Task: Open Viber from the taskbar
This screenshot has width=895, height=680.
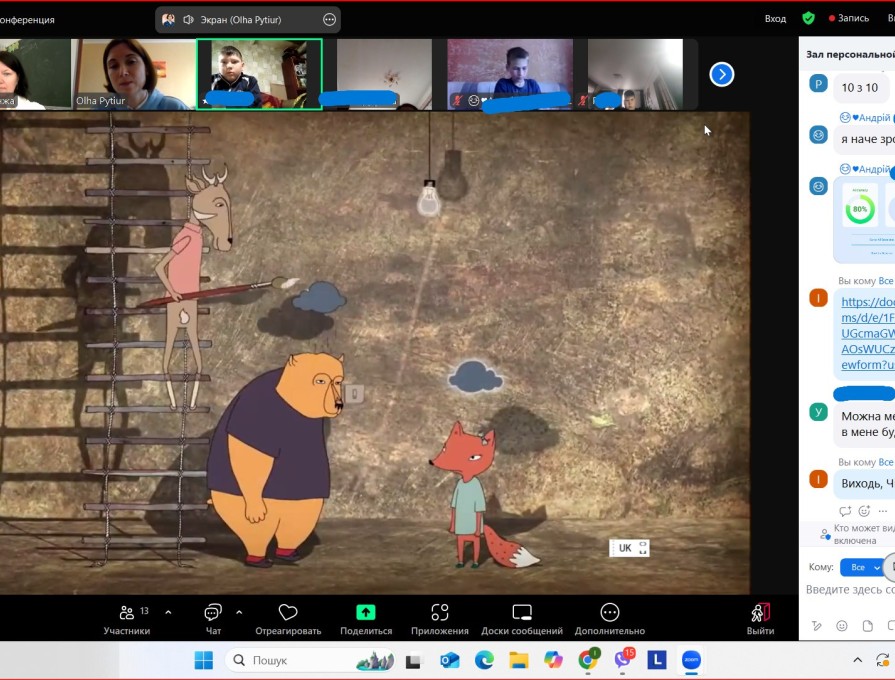Action: (x=623, y=660)
